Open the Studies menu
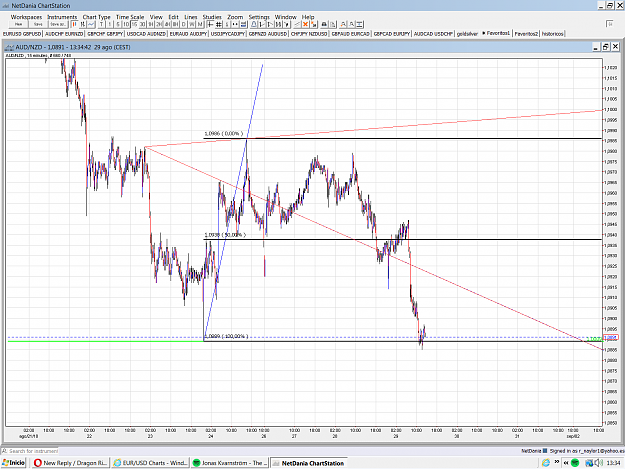The image size is (625, 469). click(212, 17)
